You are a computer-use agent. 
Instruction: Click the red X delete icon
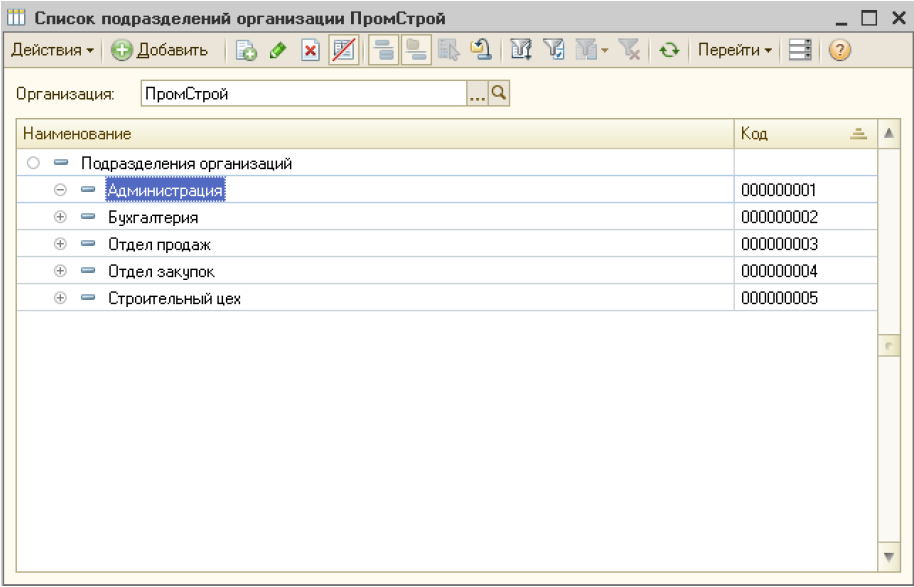pyautogui.click(x=310, y=50)
